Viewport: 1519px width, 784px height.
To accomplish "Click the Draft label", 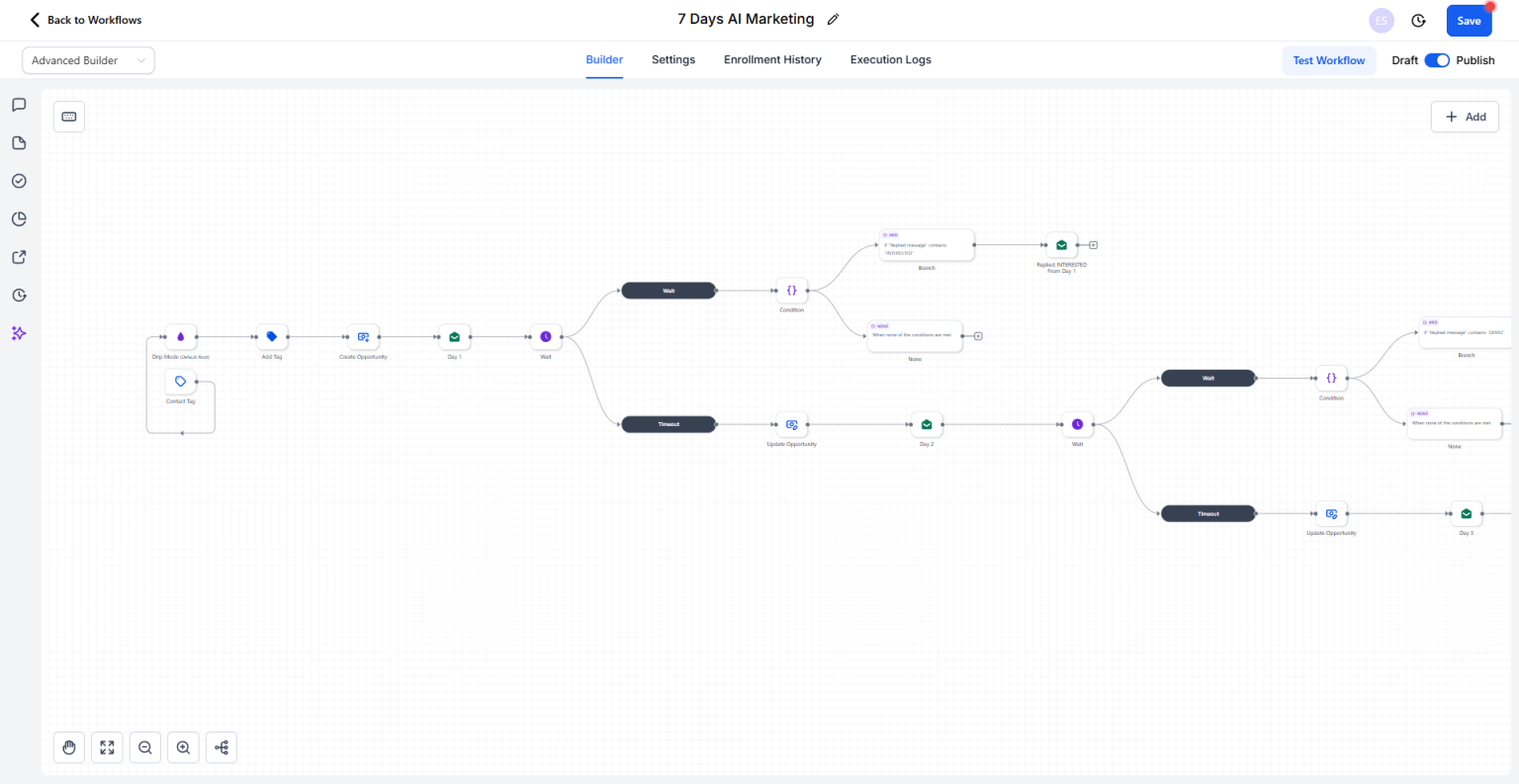I will [1405, 60].
